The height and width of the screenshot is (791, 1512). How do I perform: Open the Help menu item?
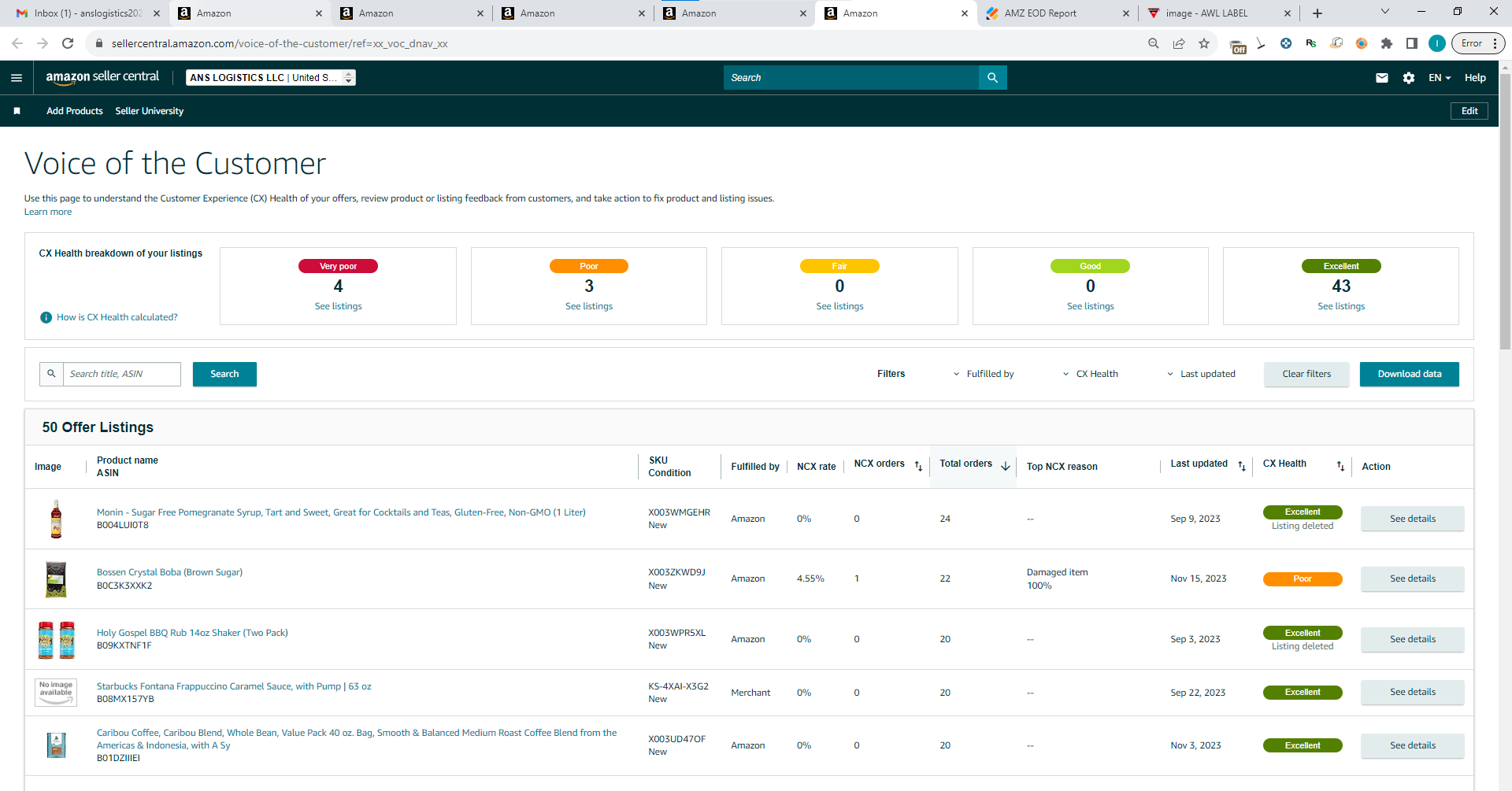(x=1475, y=78)
